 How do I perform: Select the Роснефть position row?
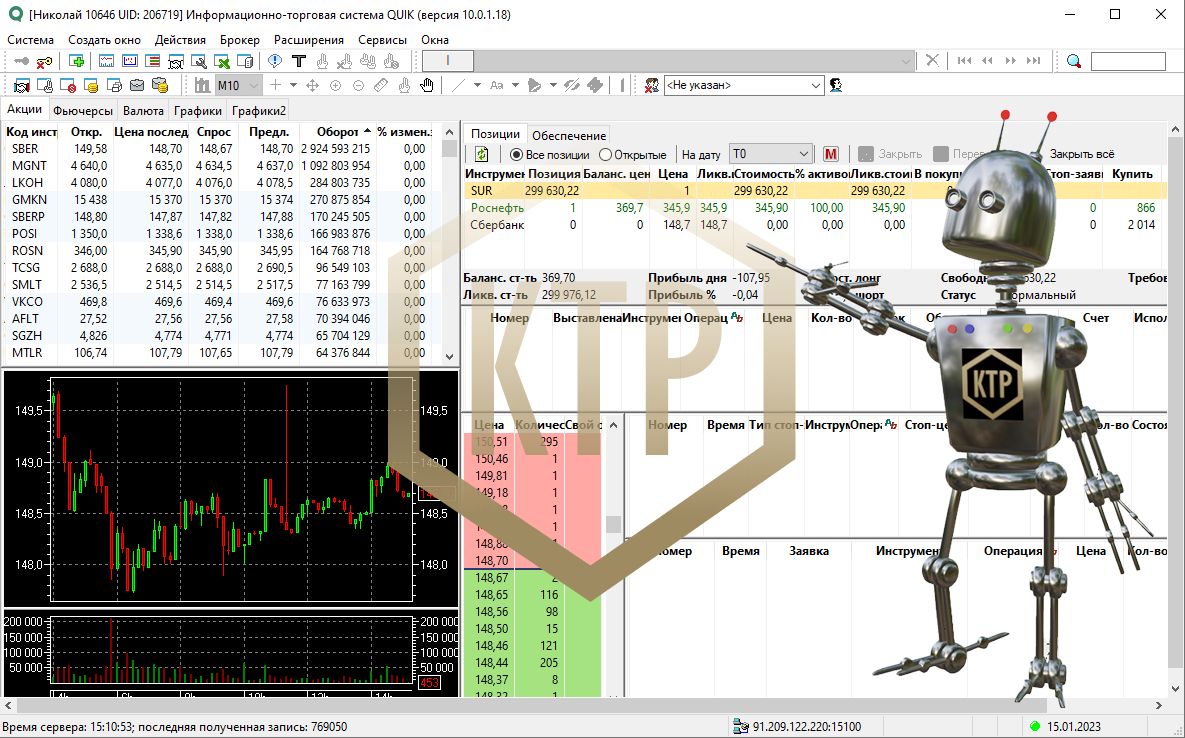(x=815, y=208)
